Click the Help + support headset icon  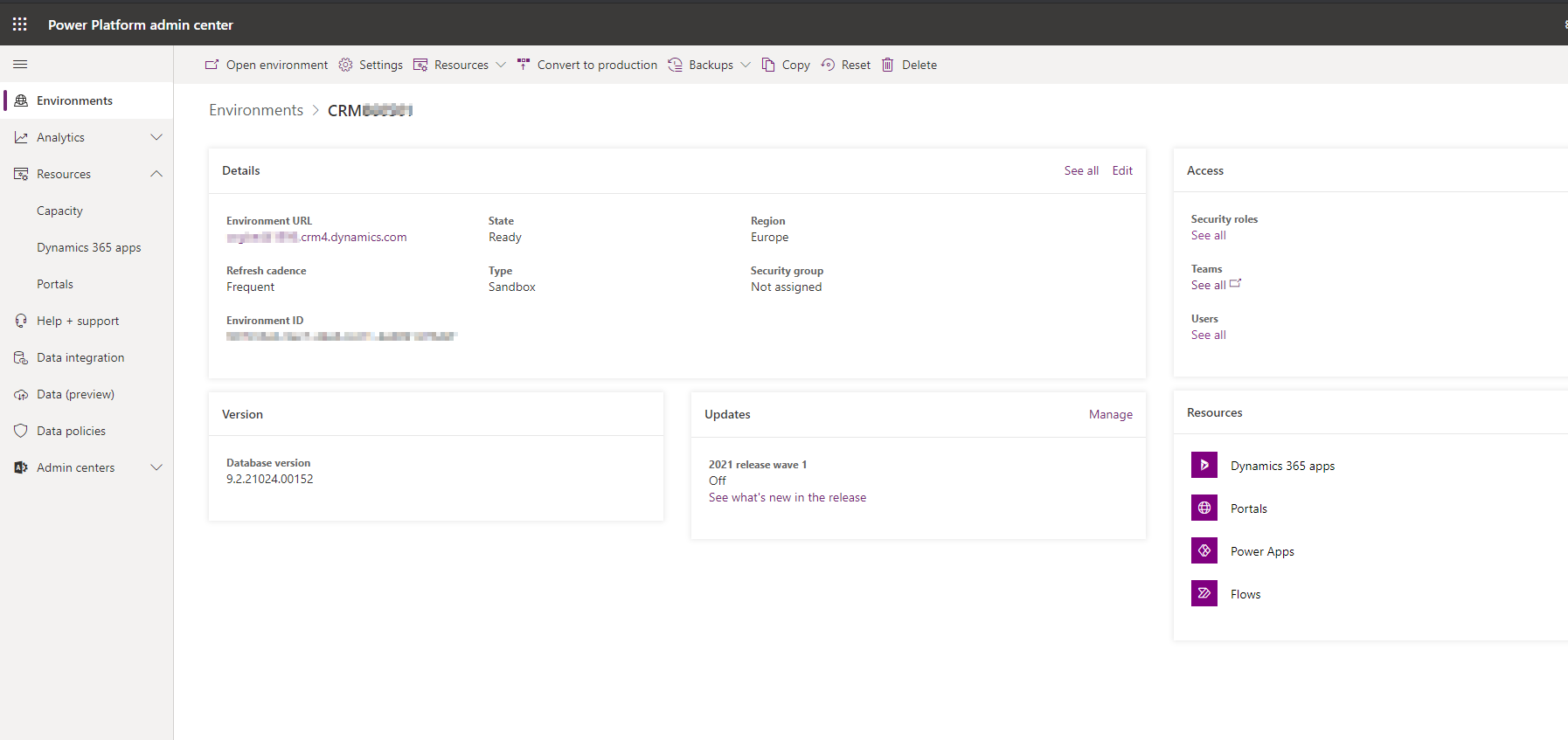tap(21, 321)
